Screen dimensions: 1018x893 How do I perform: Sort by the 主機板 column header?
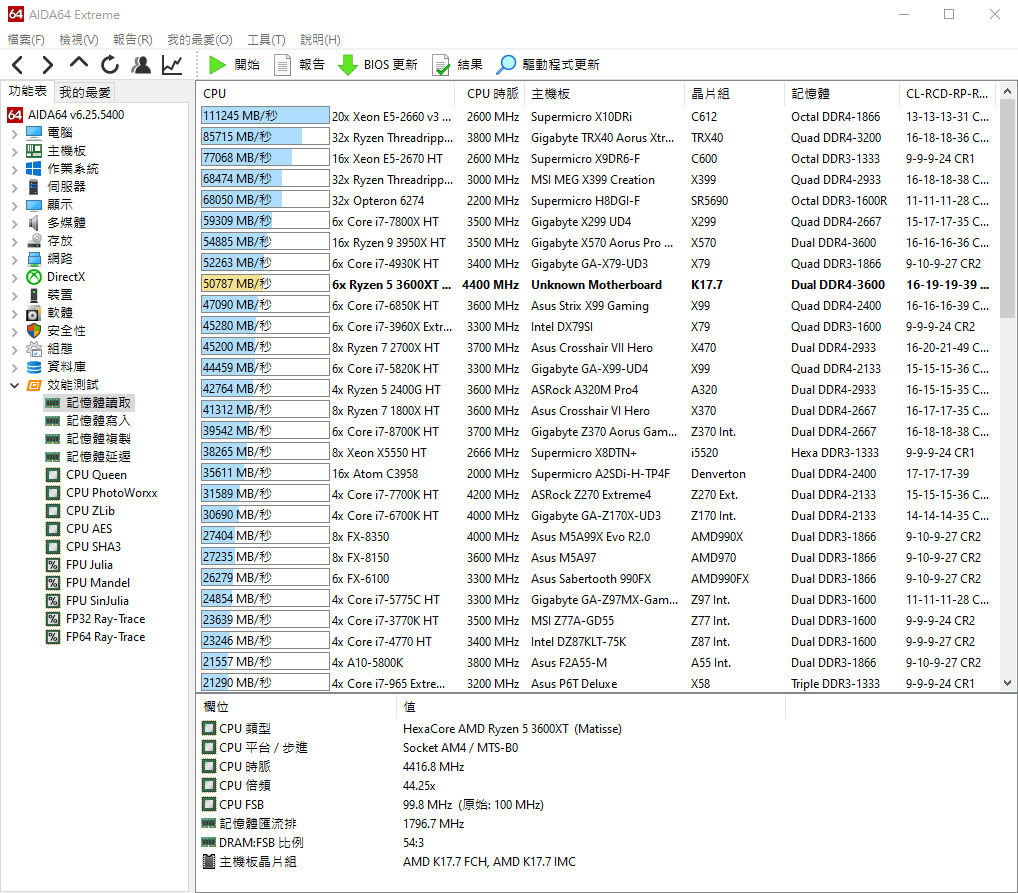[604, 94]
